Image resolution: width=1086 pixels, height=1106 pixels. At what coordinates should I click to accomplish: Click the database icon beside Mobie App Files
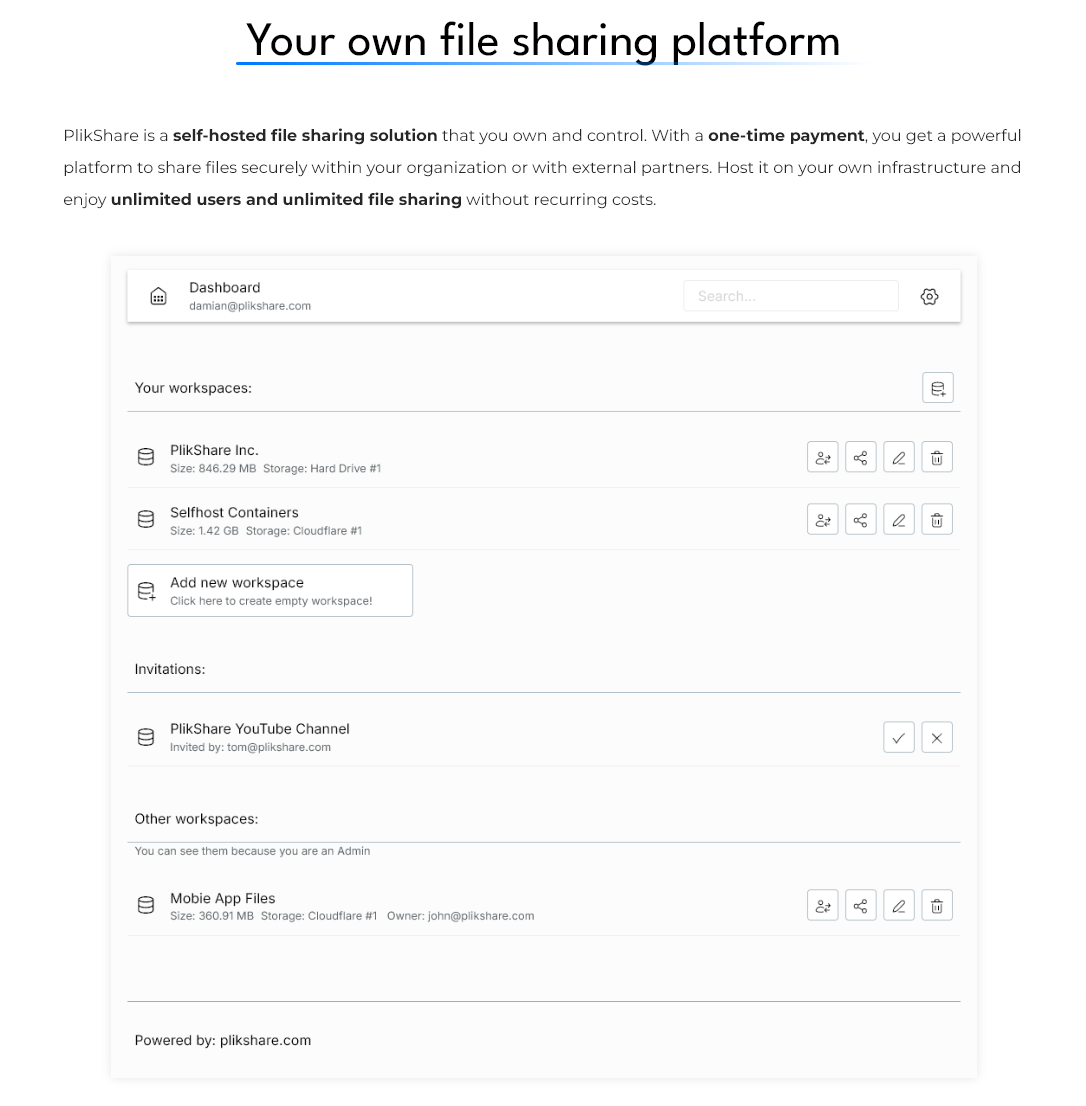click(146, 905)
